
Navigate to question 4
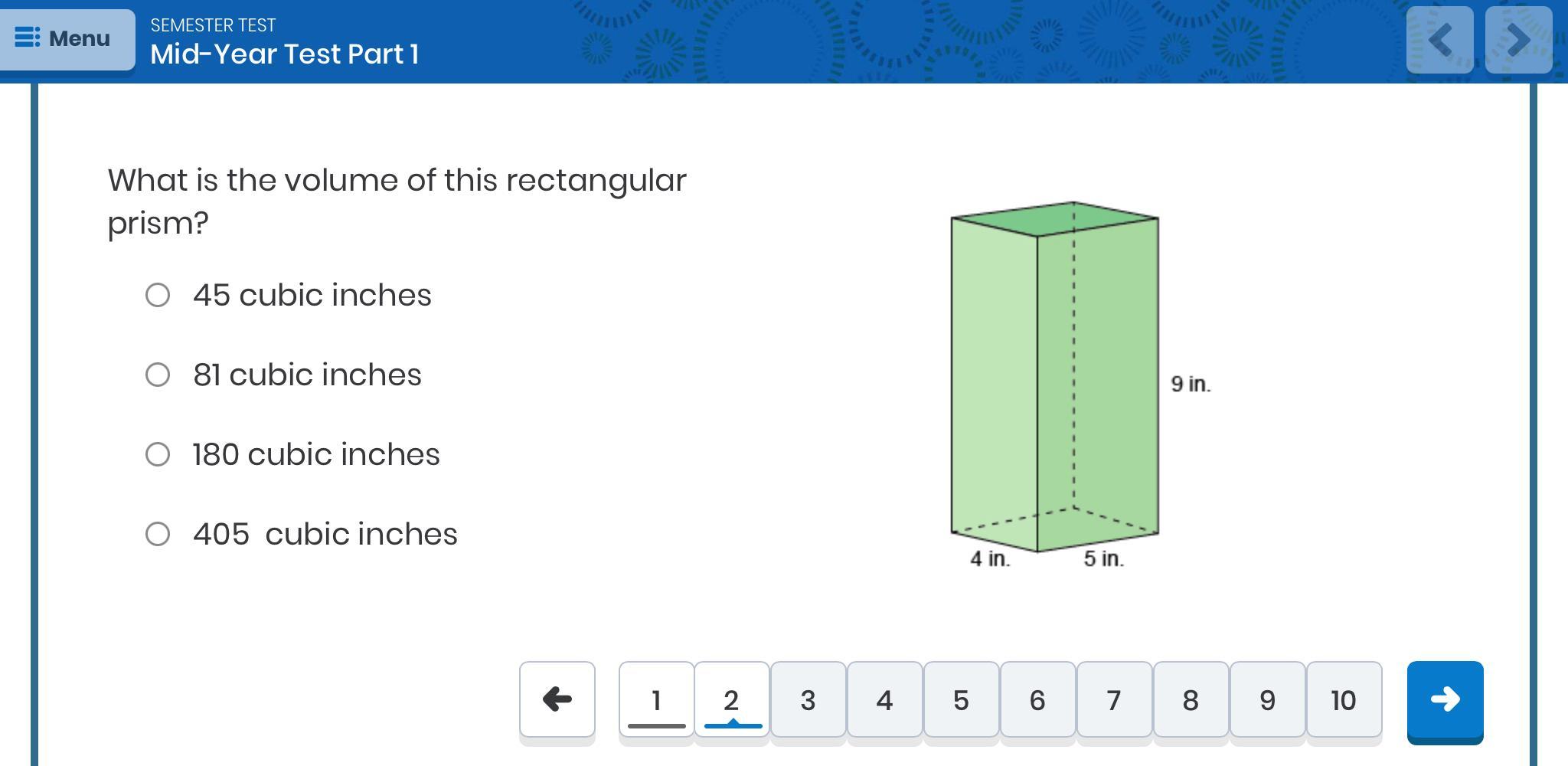(884, 700)
